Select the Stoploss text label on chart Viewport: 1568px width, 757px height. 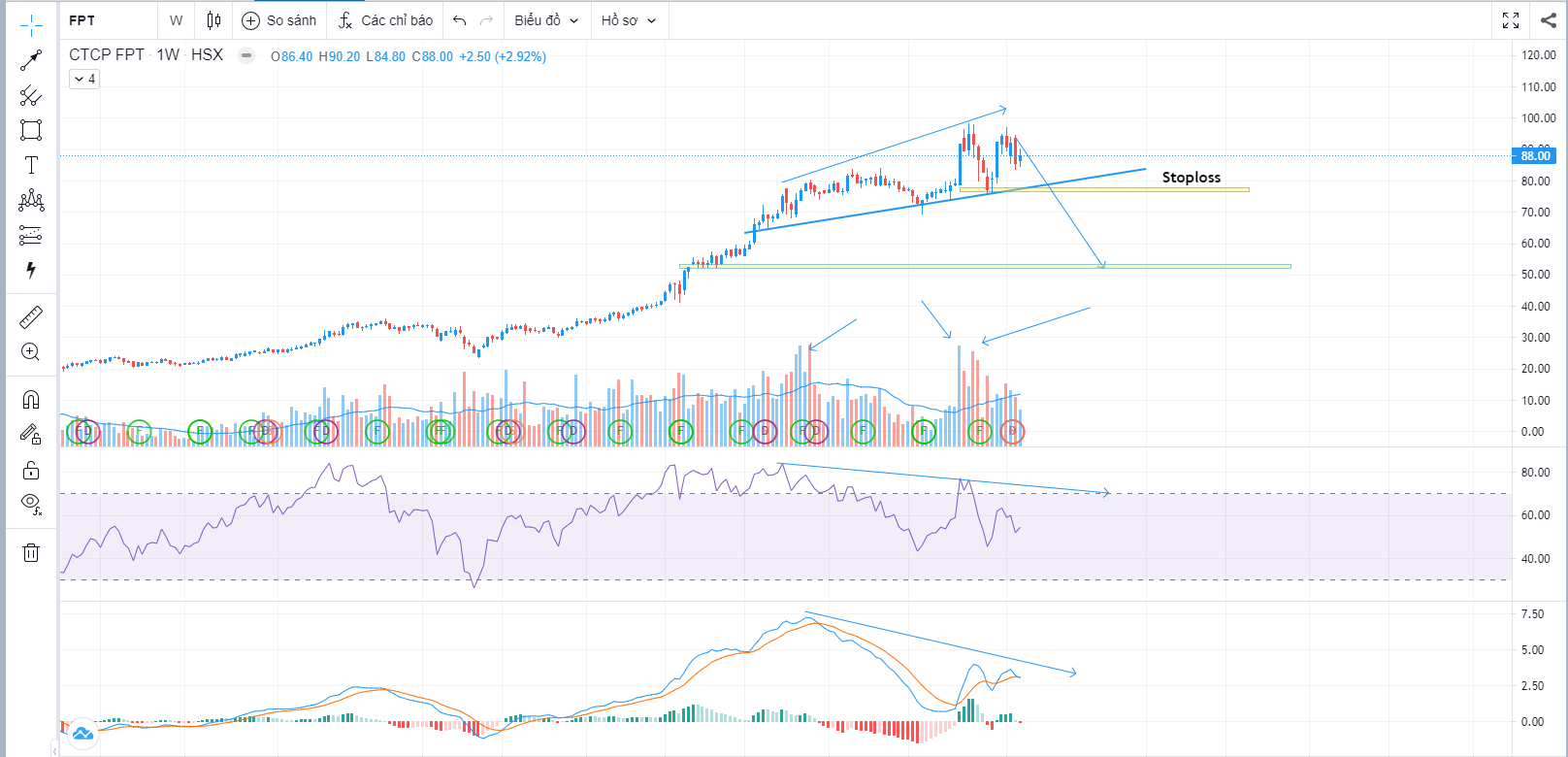click(1192, 178)
